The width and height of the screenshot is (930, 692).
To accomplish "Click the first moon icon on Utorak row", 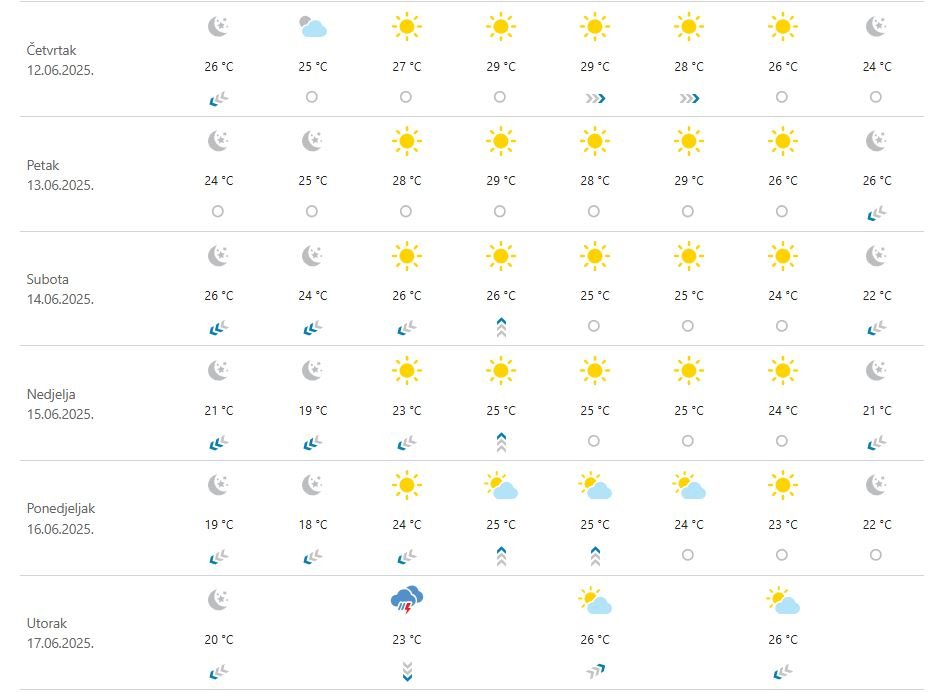I will pos(219,599).
